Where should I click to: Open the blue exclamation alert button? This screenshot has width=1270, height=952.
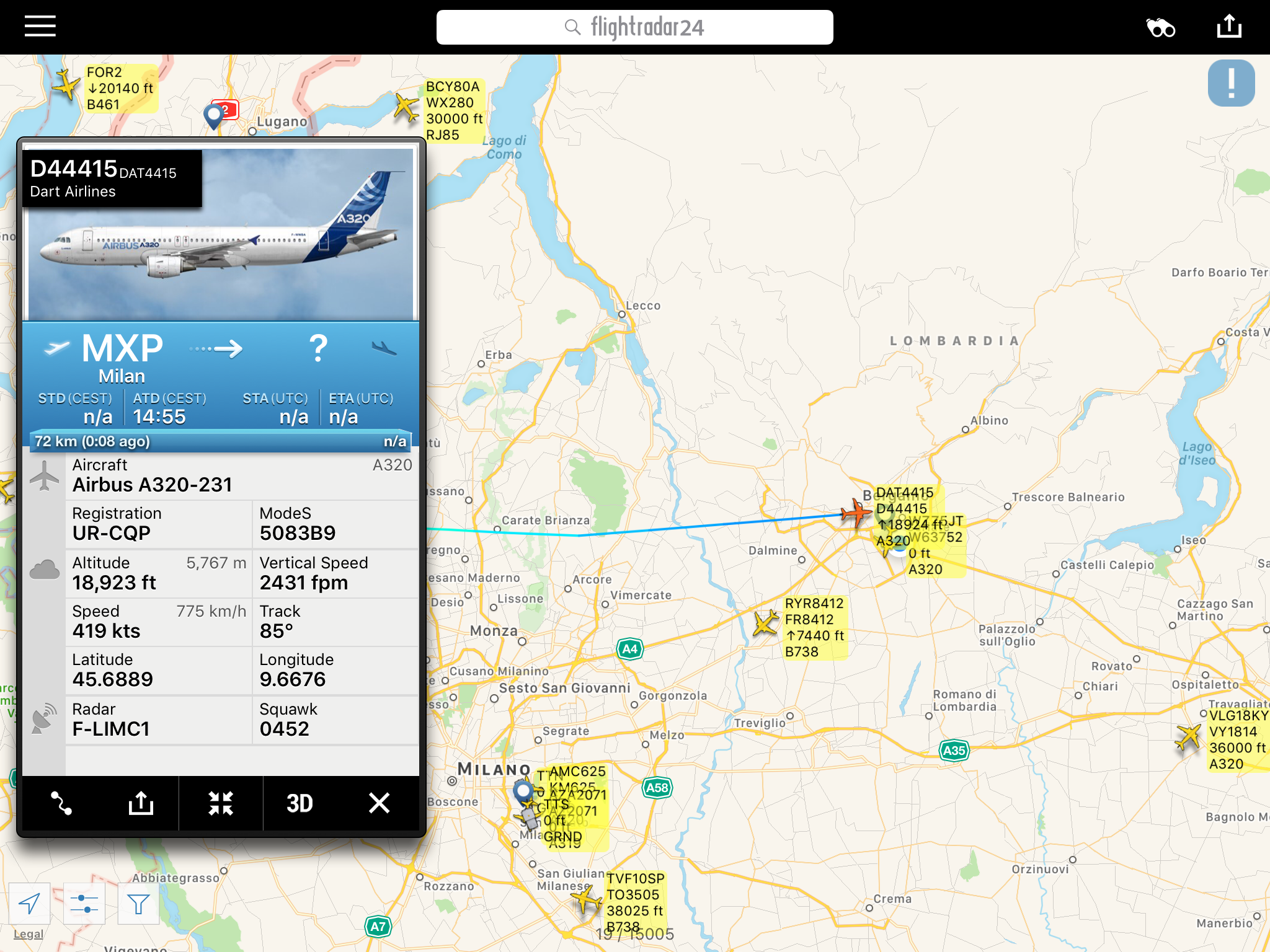(1231, 83)
